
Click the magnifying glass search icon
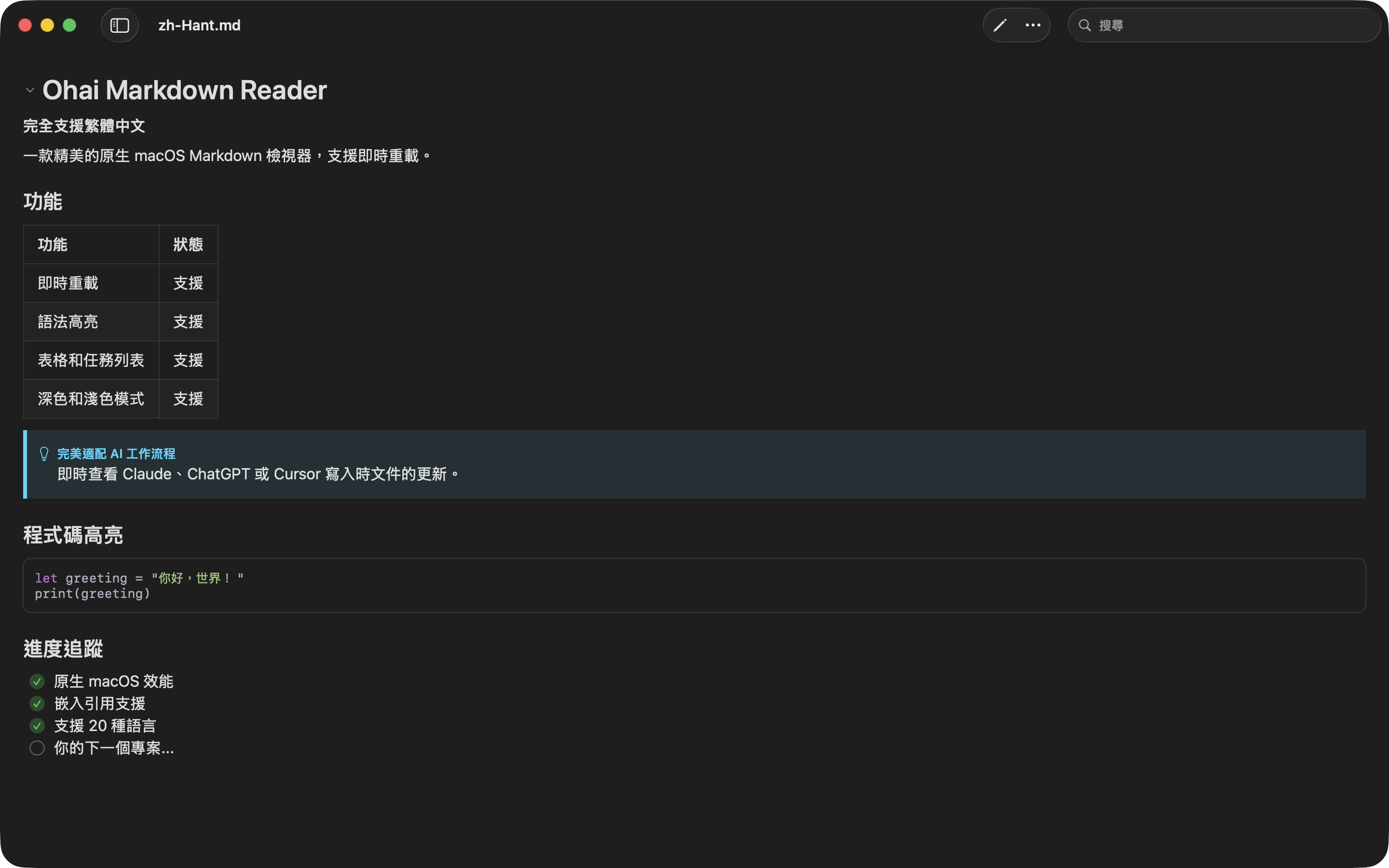[1084, 25]
